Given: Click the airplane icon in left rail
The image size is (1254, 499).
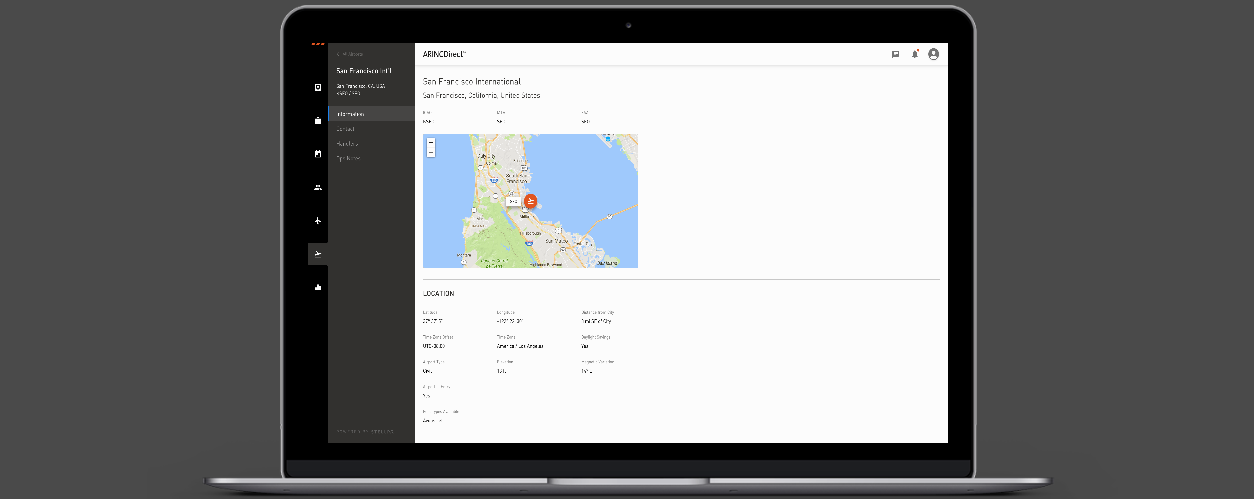Looking at the screenshot, I should (318, 220).
